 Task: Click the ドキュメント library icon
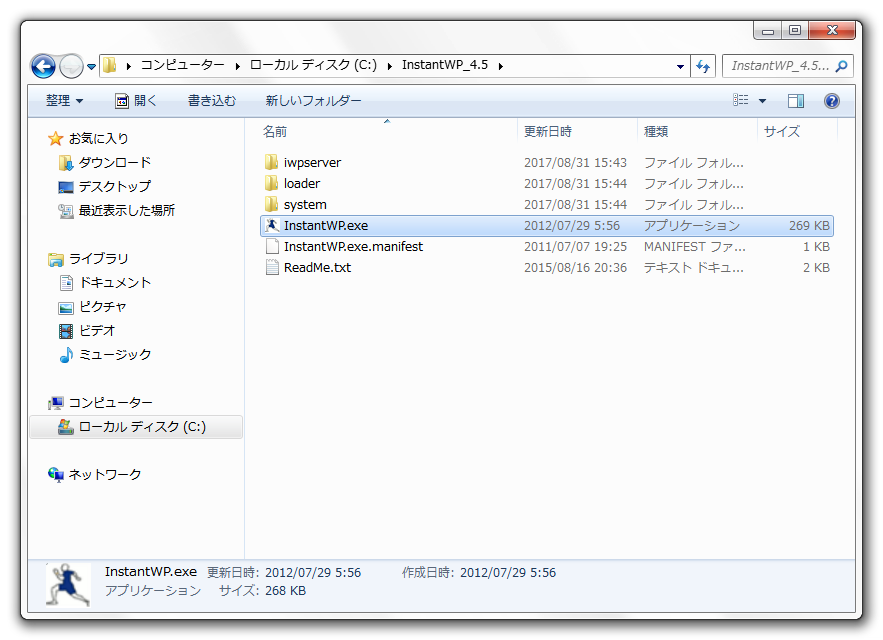coord(66,283)
